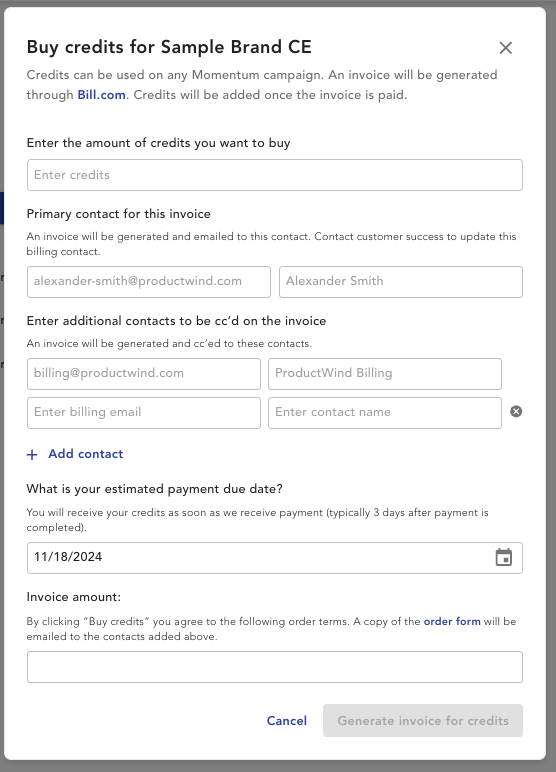Click the Invoice amount box
The height and width of the screenshot is (772, 556).
[x=275, y=667]
